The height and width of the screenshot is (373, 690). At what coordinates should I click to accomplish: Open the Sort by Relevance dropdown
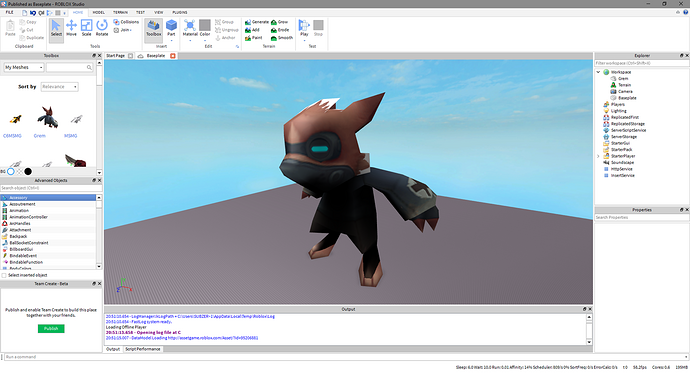click(x=60, y=87)
